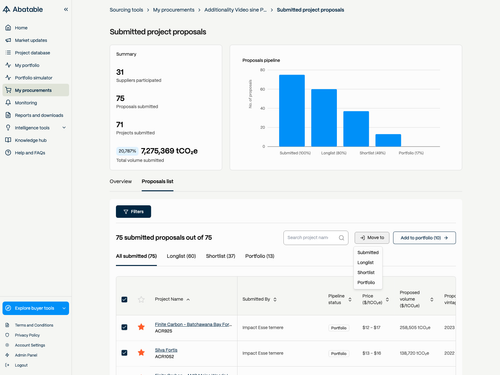This screenshot has width=500, height=375.
Task: Click the Admin Panel icon
Action: click(7, 355)
